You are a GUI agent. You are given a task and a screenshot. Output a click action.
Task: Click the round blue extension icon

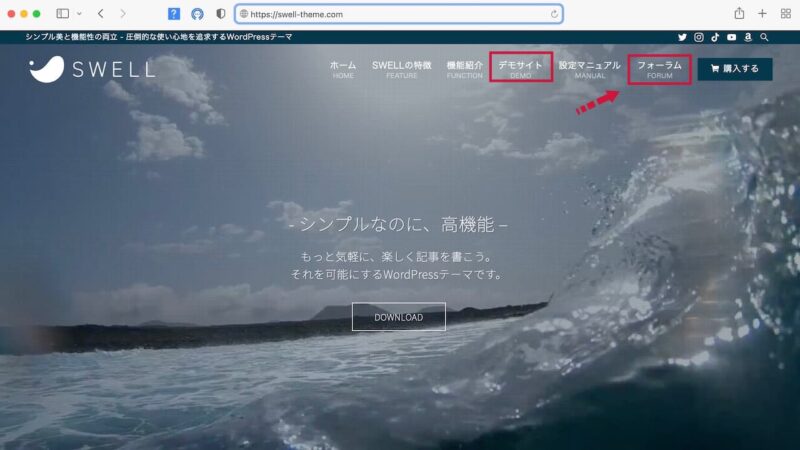197,14
